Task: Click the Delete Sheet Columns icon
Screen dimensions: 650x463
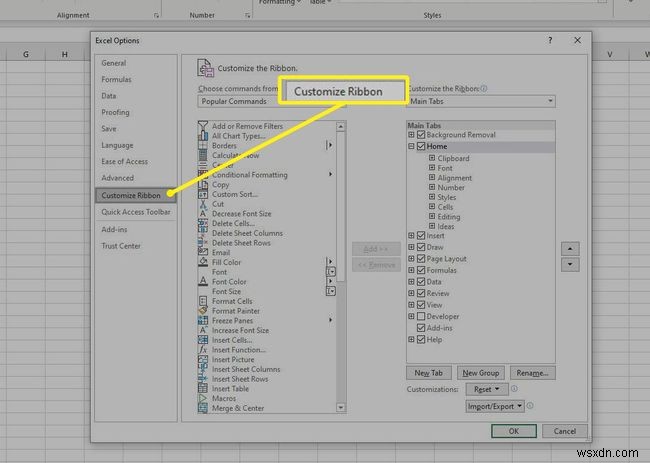Action: [203, 233]
